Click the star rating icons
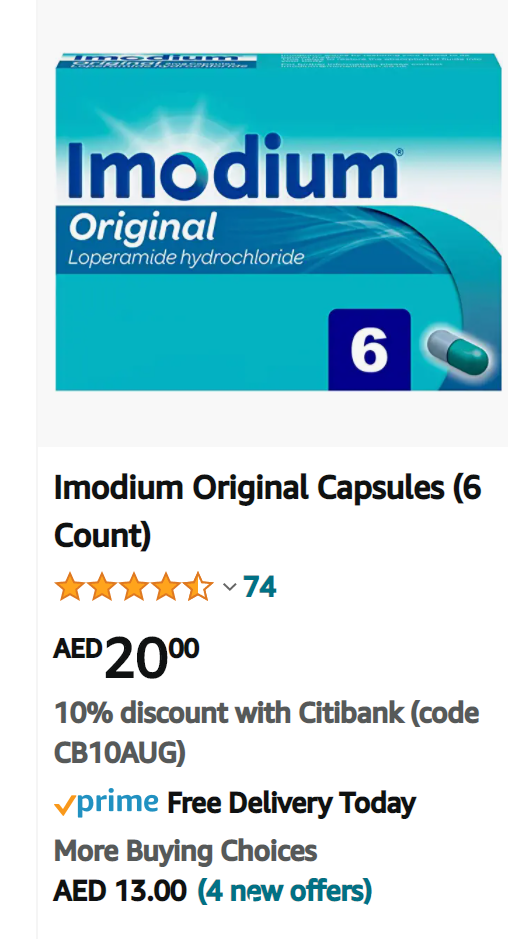This screenshot has width=508, height=939. pos(134,587)
